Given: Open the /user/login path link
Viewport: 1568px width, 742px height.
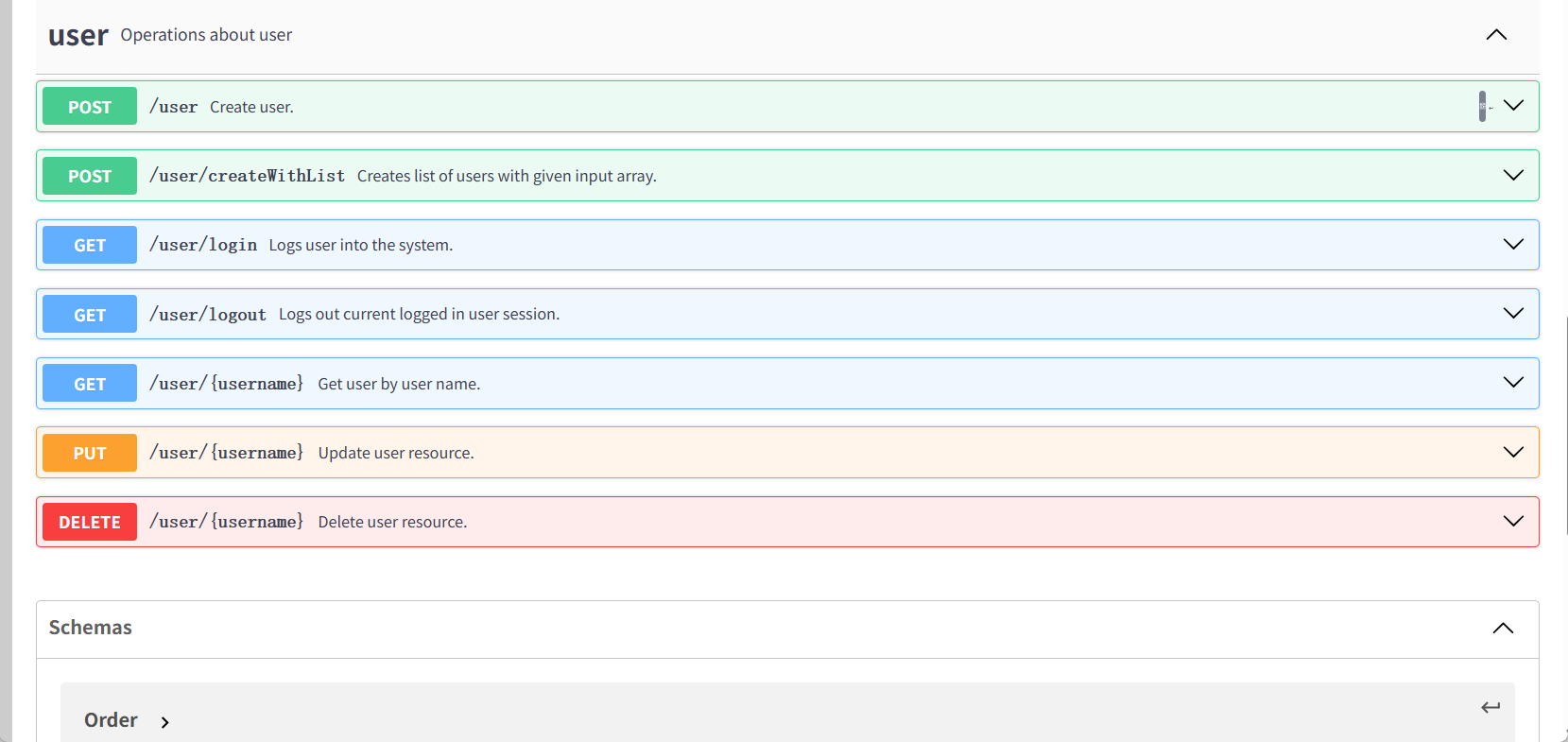Looking at the screenshot, I should [203, 245].
